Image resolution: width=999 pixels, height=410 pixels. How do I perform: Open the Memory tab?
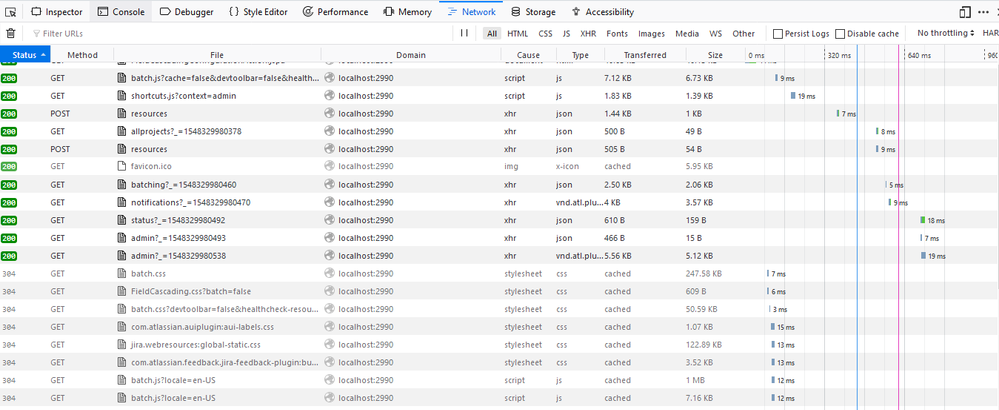[407, 11]
